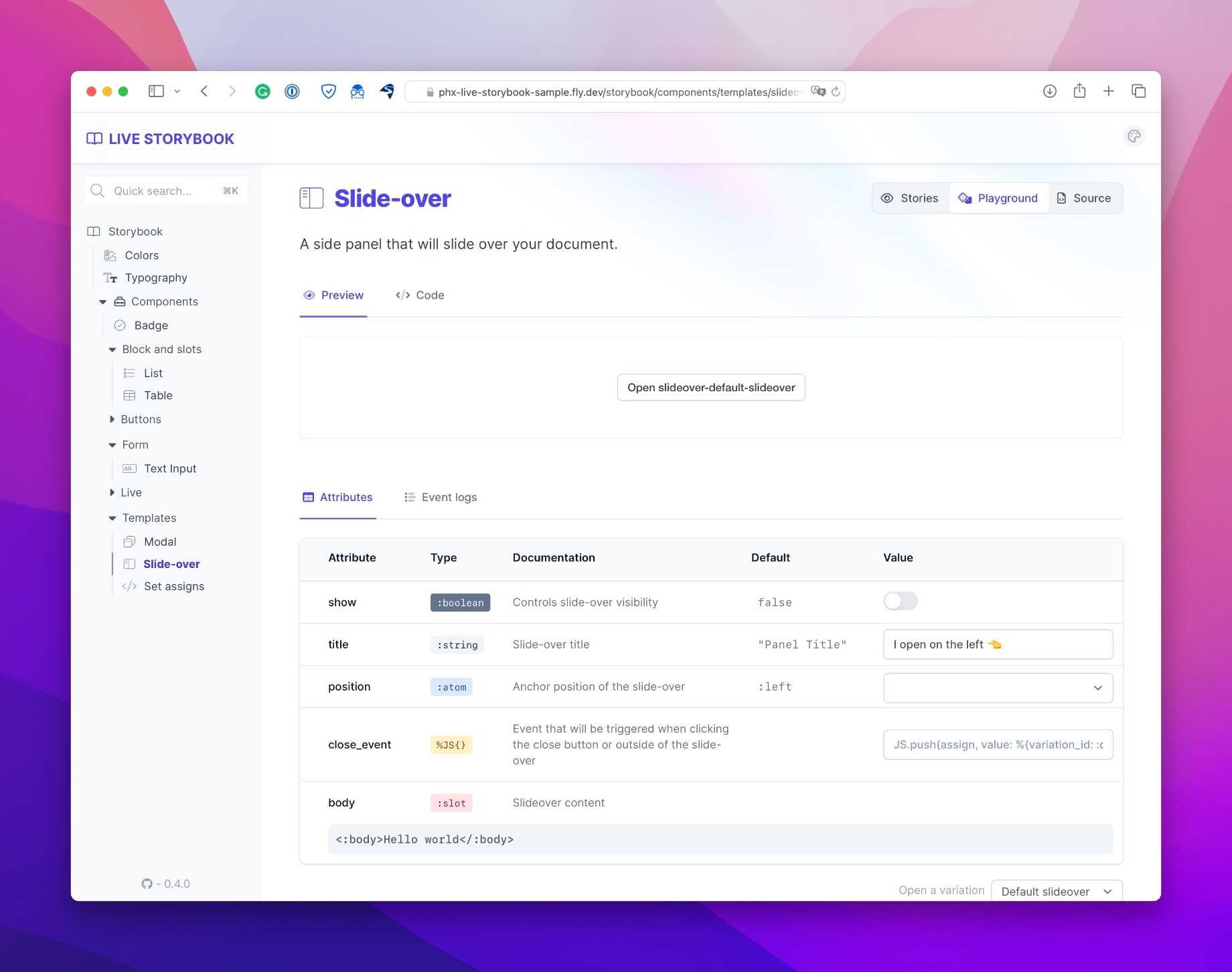
Task: Click the GitHub icon near version 0.4.0
Action: (x=148, y=884)
